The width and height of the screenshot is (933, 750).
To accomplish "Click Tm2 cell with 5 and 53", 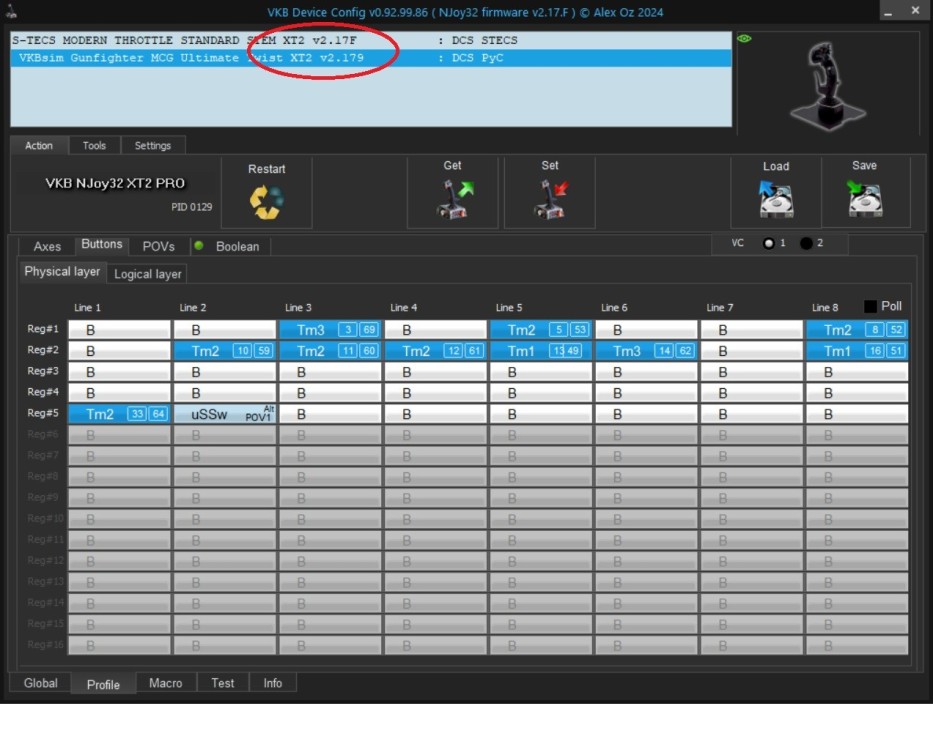I will 541,330.
